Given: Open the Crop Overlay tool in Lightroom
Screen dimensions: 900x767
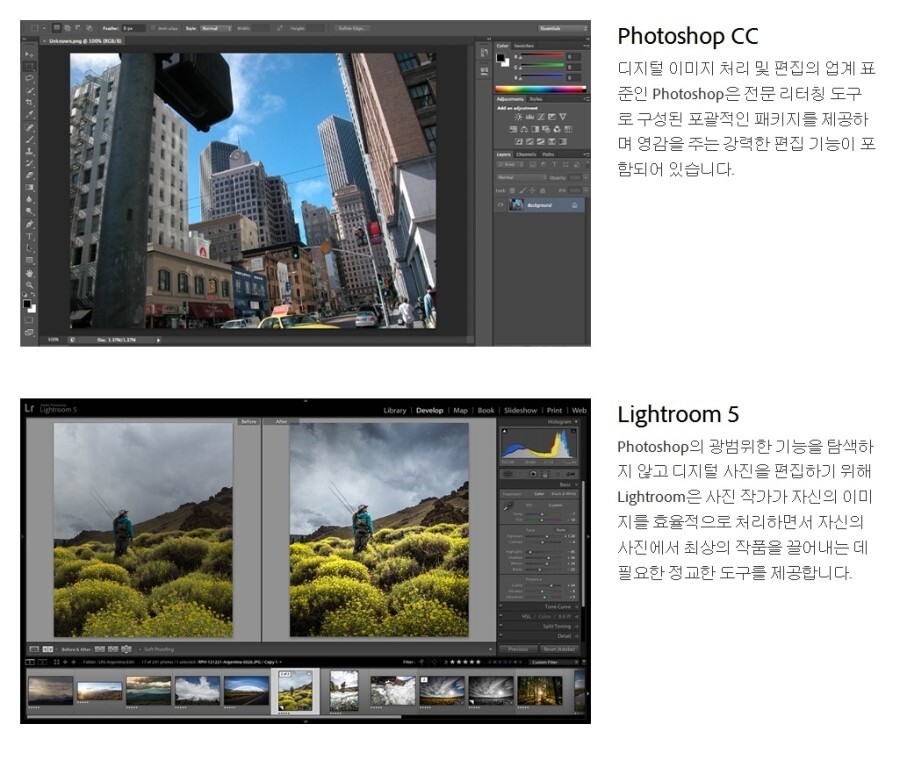Looking at the screenshot, I should pyautogui.click(x=508, y=474).
